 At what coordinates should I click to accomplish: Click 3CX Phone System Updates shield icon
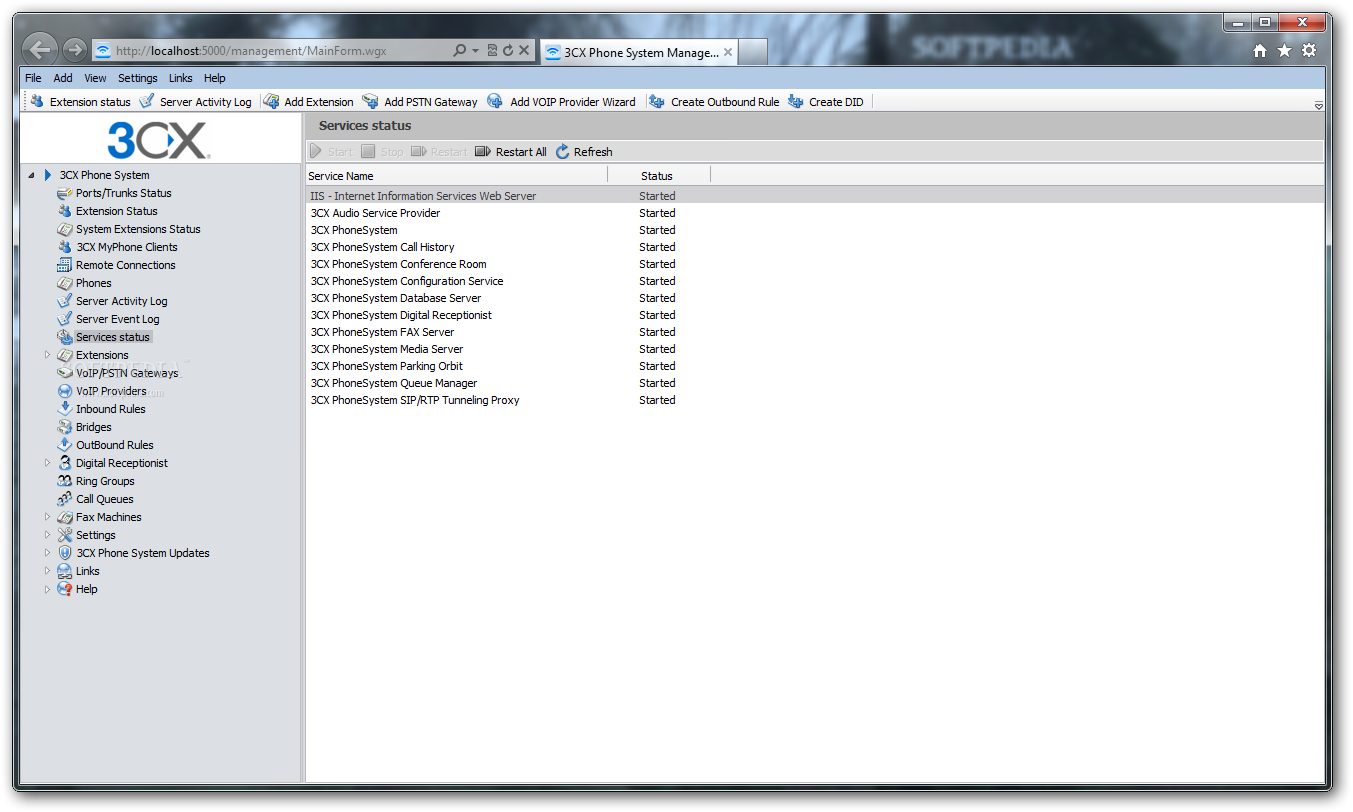65,553
